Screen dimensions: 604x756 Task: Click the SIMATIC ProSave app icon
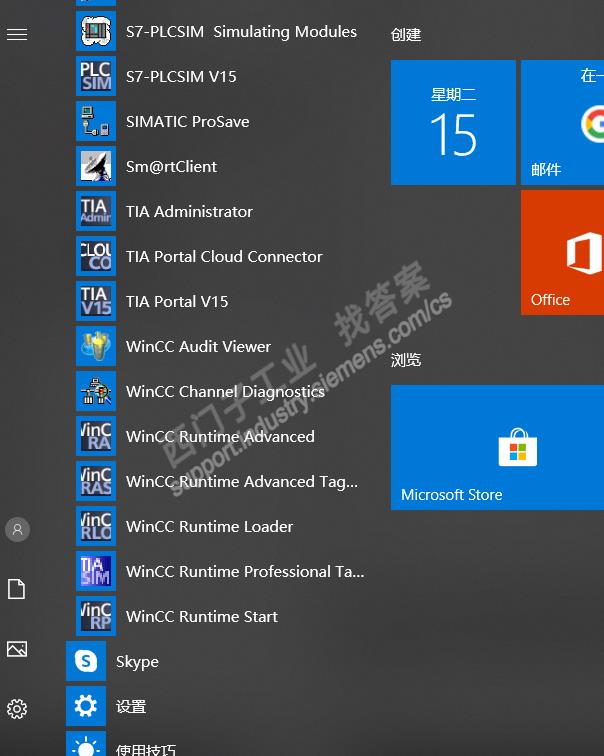96,121
